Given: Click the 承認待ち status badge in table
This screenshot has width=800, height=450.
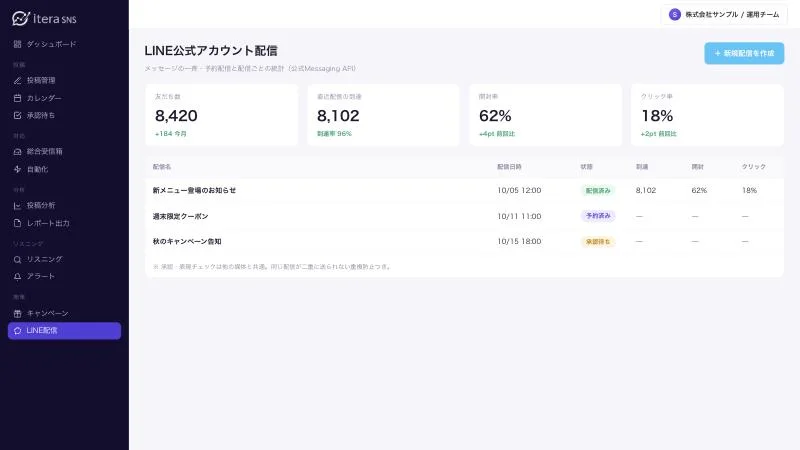Looking at the screenshot, I should 598,241.
